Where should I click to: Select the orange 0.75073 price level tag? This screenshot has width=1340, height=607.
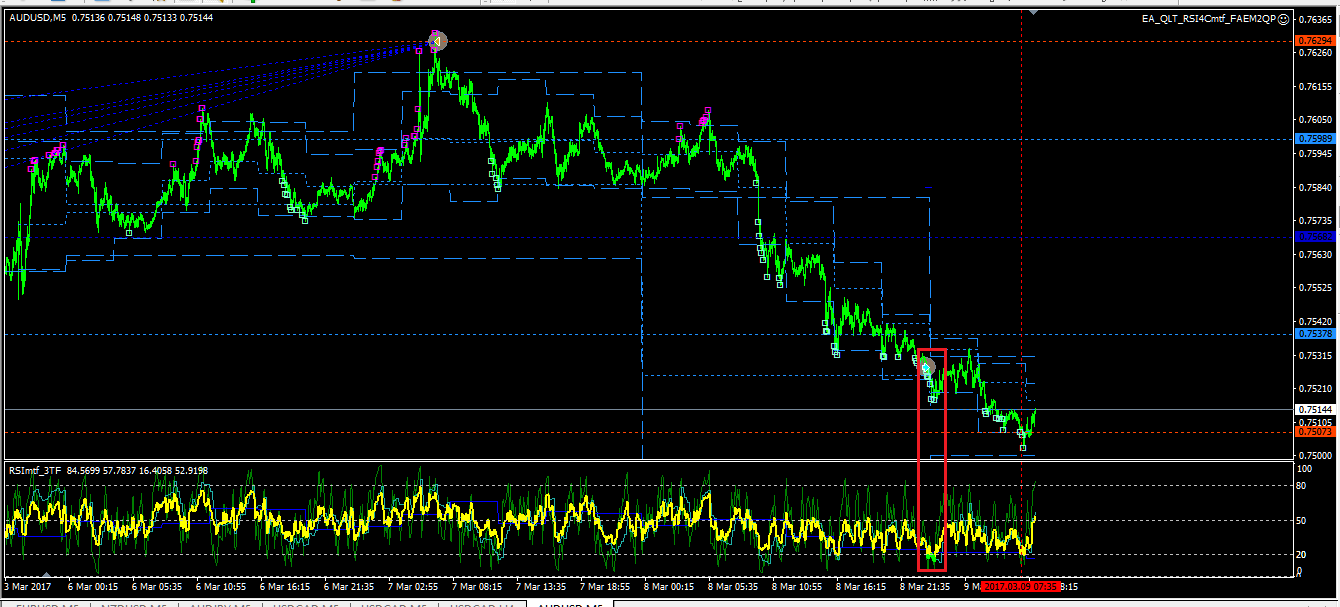click(1313, 431)
